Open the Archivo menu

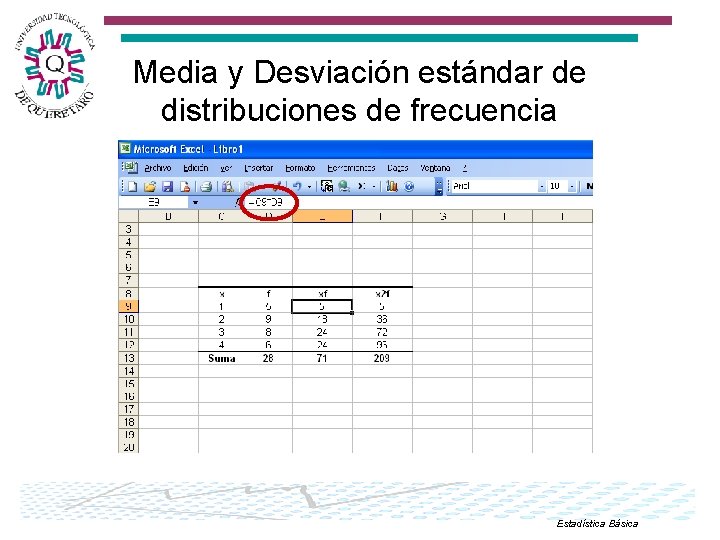tap(158, 168)
